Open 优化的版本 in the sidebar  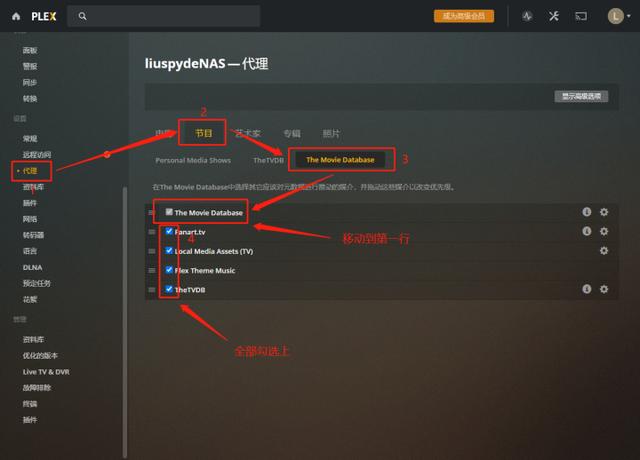tap(40, 356)
